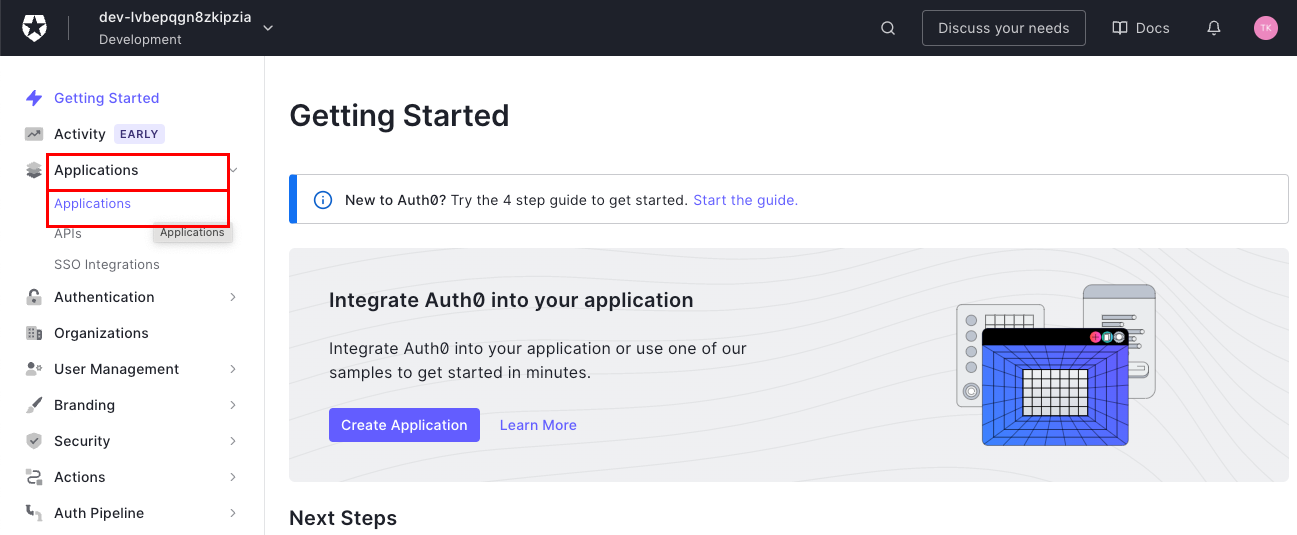Open the notifications bell

coord(1214,28)
